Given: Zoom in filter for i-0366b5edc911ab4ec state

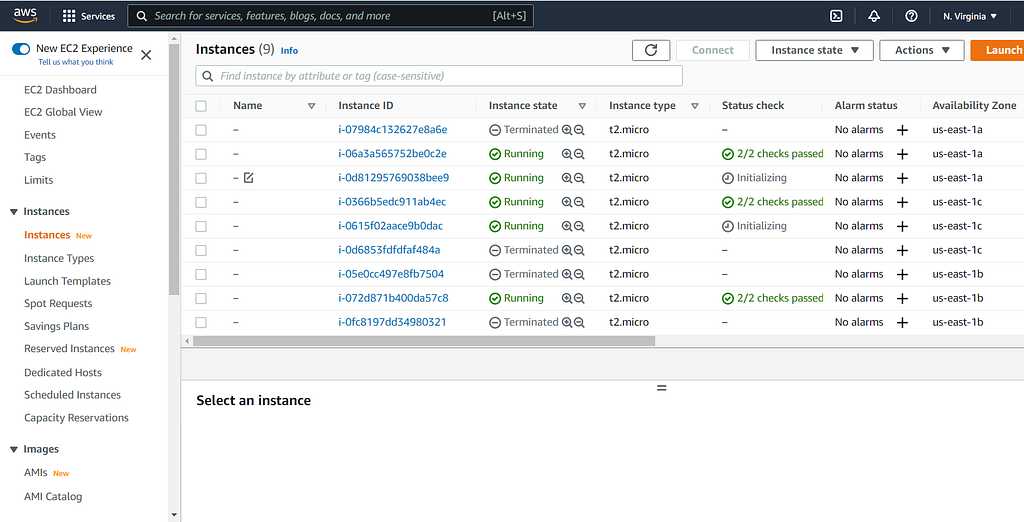Looking at the screenshot, I should tap(567, 202).
